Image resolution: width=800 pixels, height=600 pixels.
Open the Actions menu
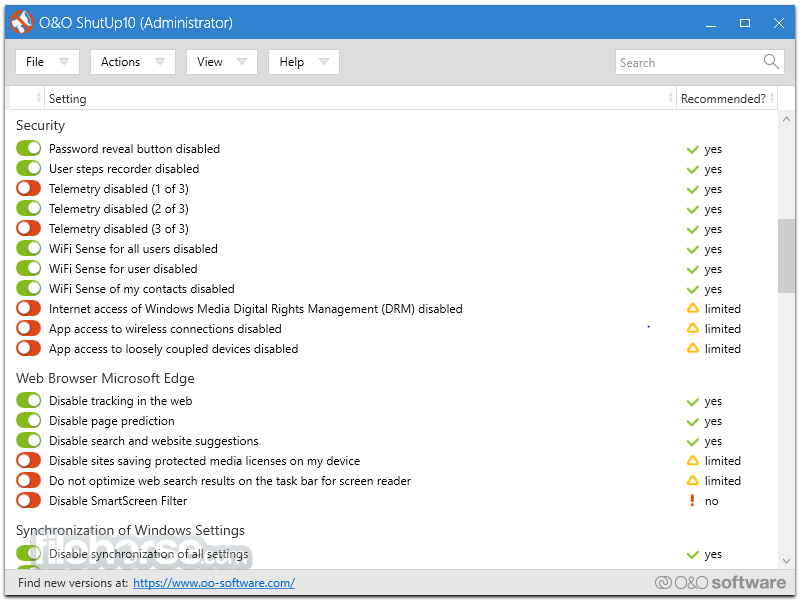pyautogui.click(x=133, y=62)
